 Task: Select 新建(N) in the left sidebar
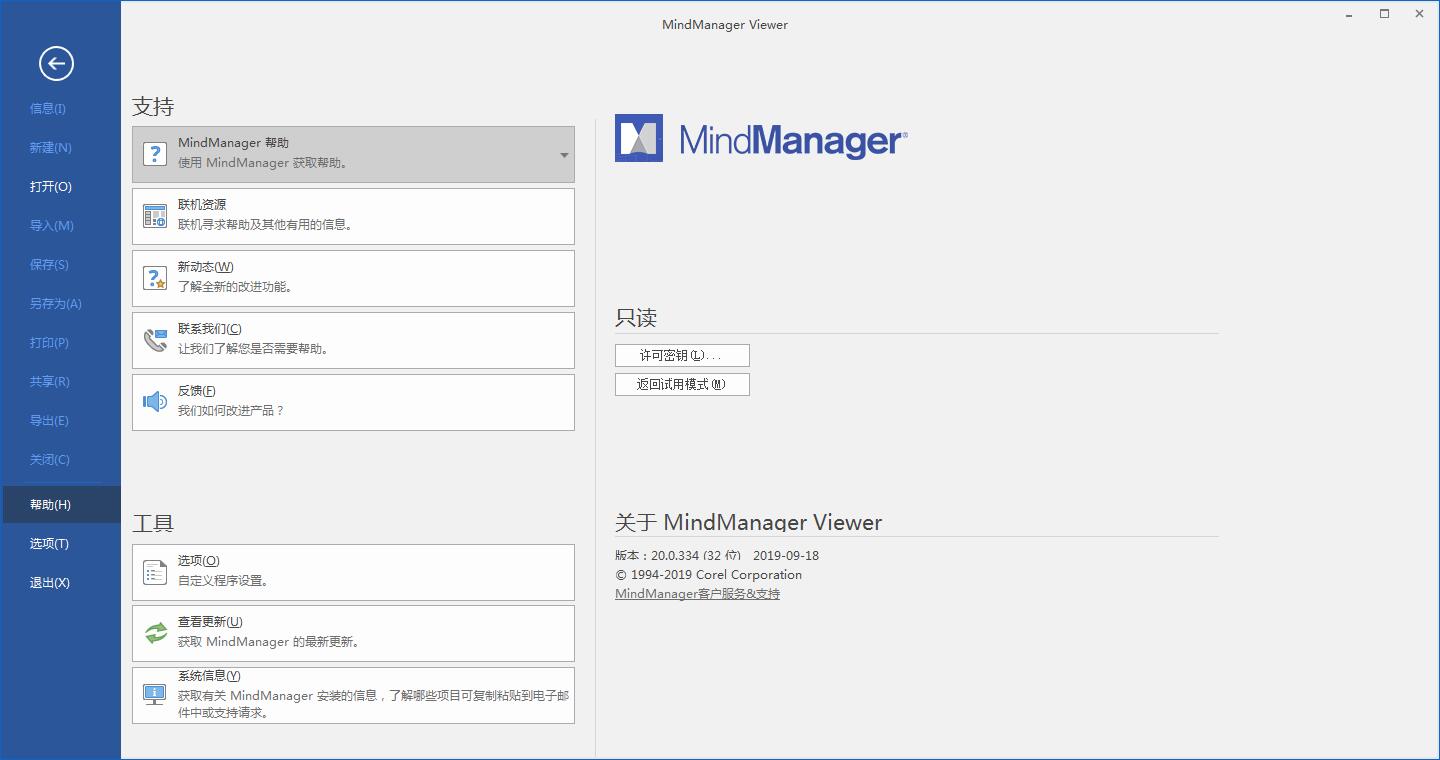click(50, 148)
